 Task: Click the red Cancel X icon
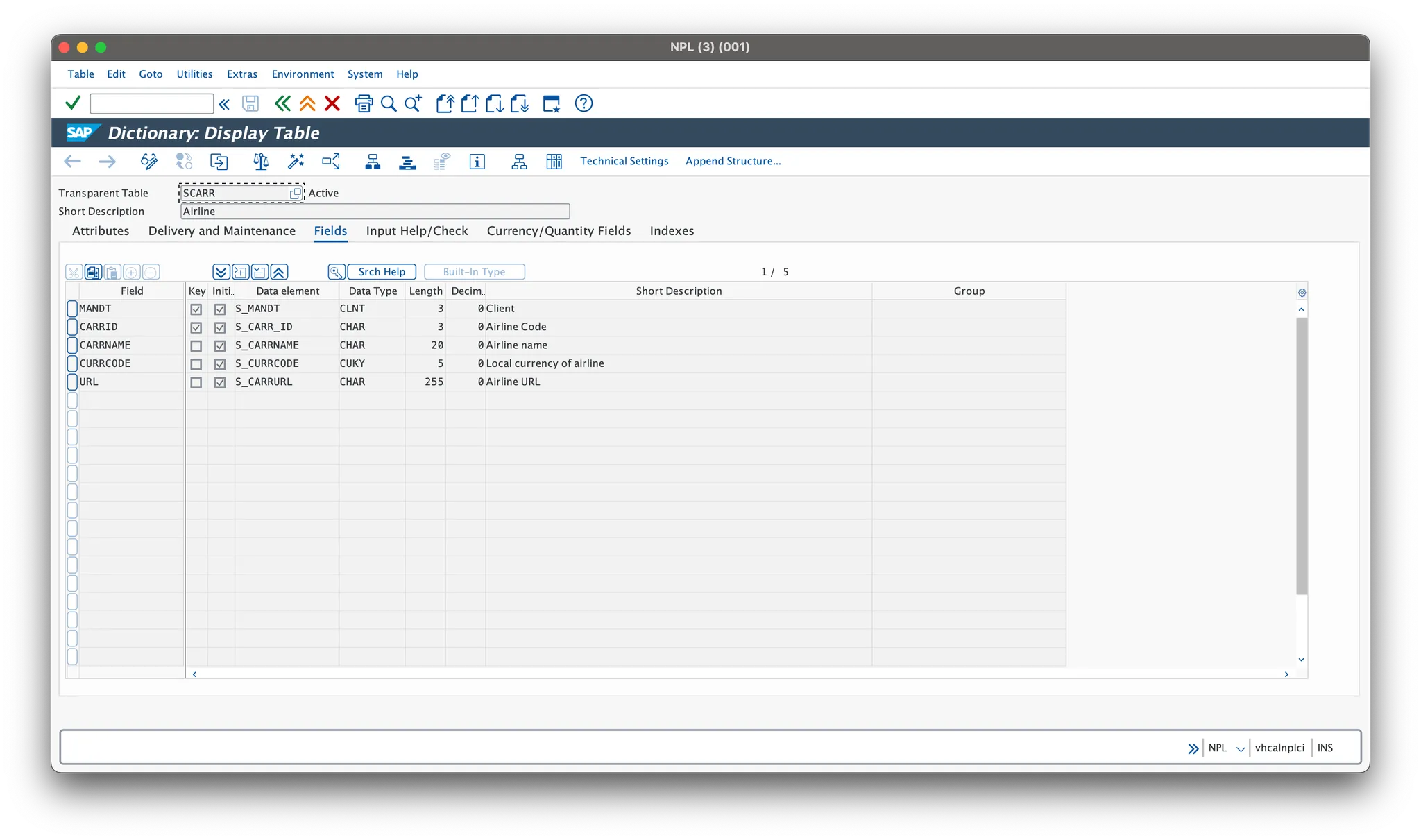332,104
